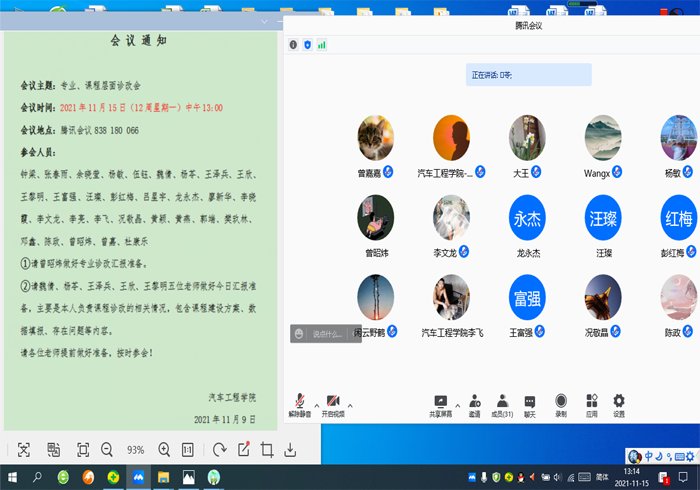Start 录制 meeting recording
The width and height of the screenshot is (700, 490).
coord(561,405)
